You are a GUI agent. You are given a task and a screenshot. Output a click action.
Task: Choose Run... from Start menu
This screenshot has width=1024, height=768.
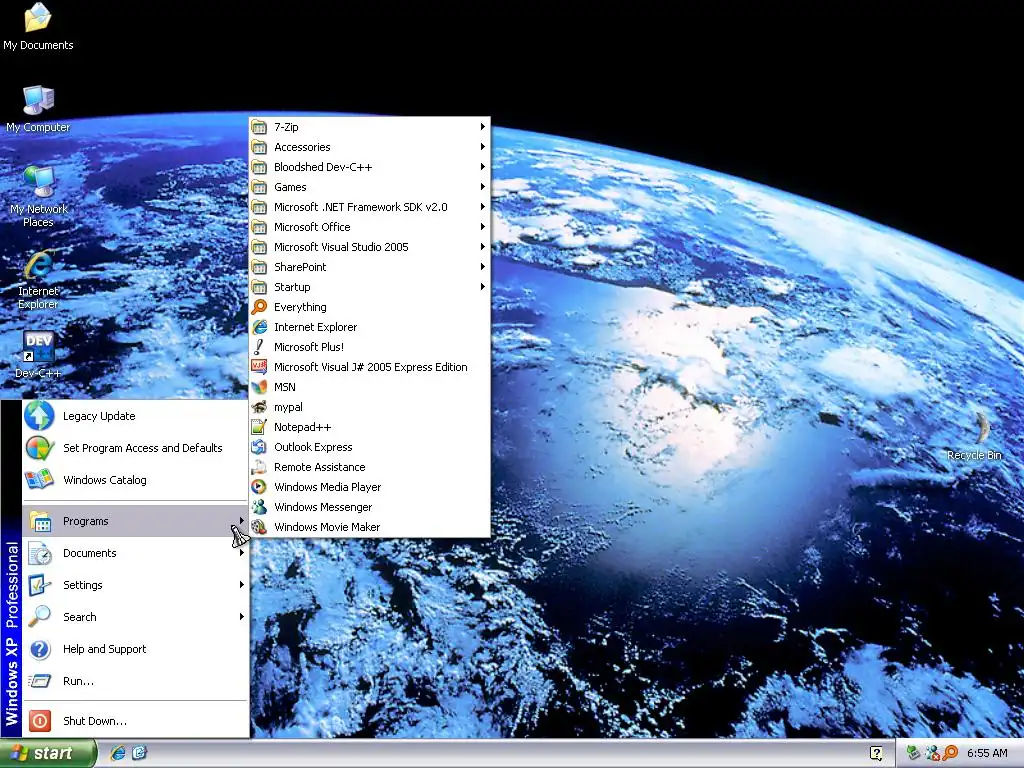tap(135, 681)
